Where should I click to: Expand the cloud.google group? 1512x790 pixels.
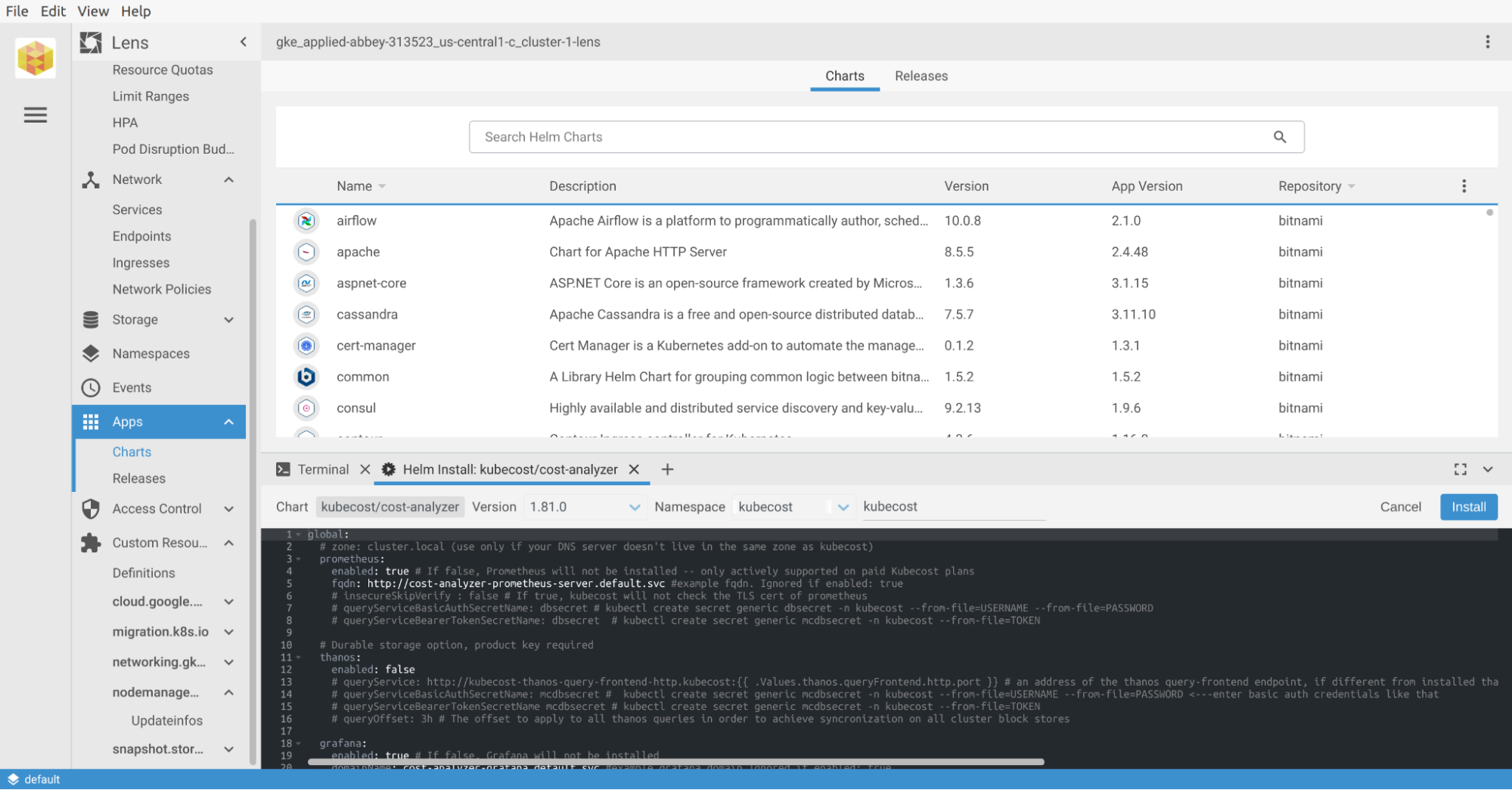[228, 602]
